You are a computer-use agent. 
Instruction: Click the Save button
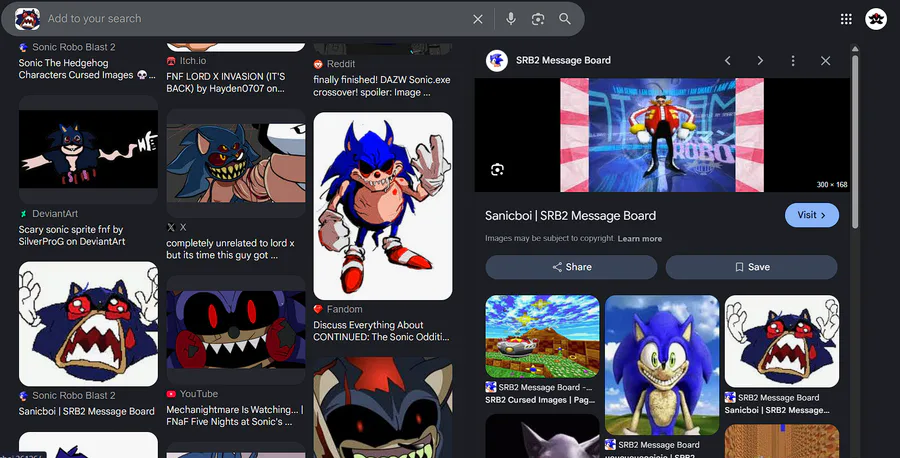point(751,267)
